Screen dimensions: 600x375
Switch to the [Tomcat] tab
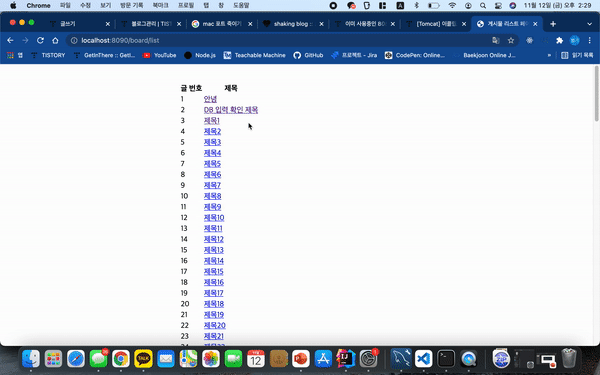tap(435, 24)
